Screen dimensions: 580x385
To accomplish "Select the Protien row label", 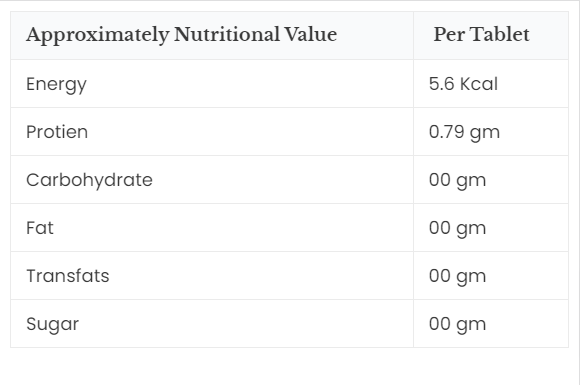I will (x=57, y=132).
